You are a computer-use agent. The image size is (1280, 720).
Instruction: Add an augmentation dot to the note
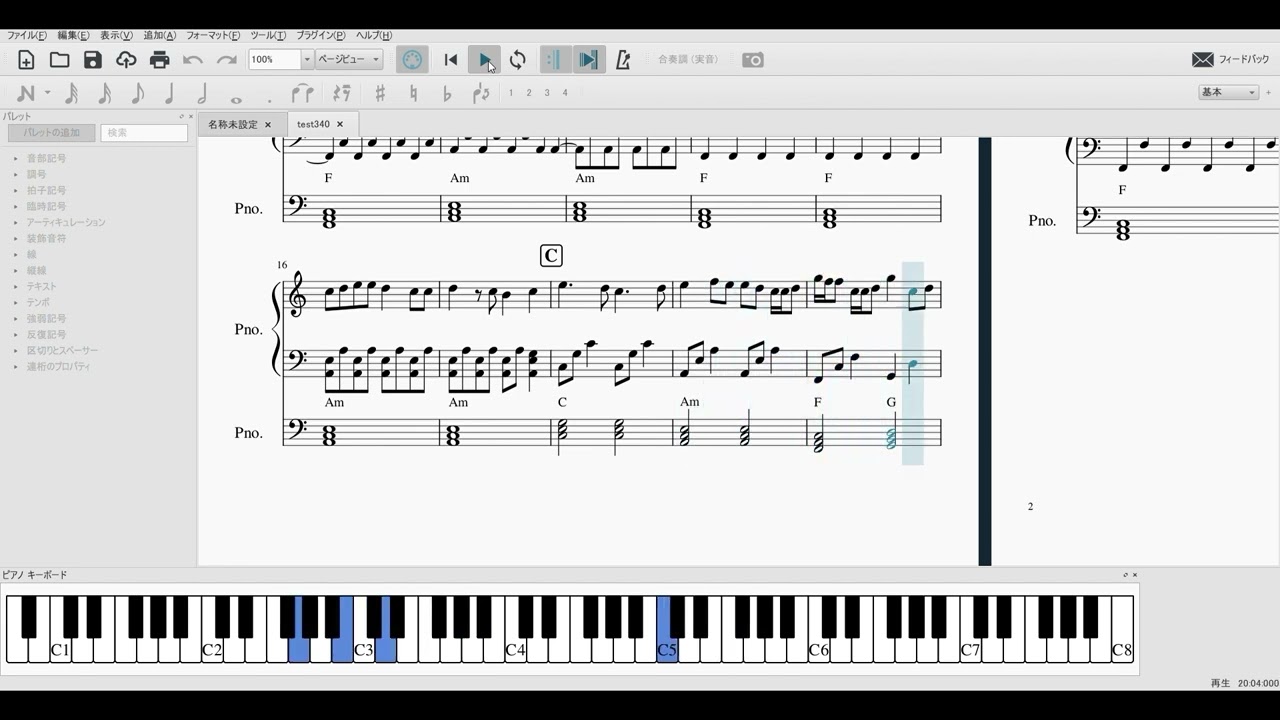269,99
